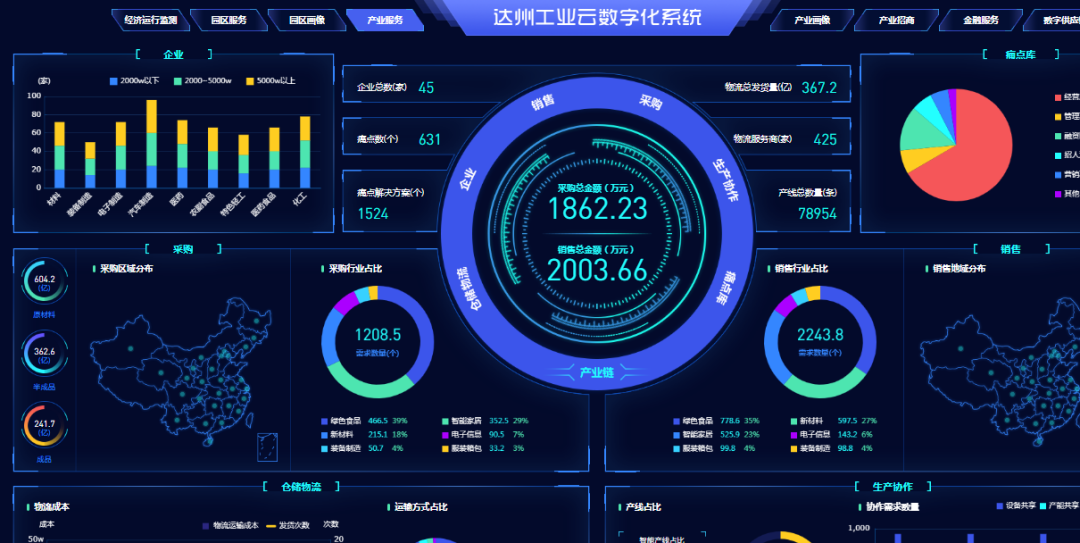Toggle the 2000~5000w legend series
This screenshot has height=543, width=1080.
(205, 81)
